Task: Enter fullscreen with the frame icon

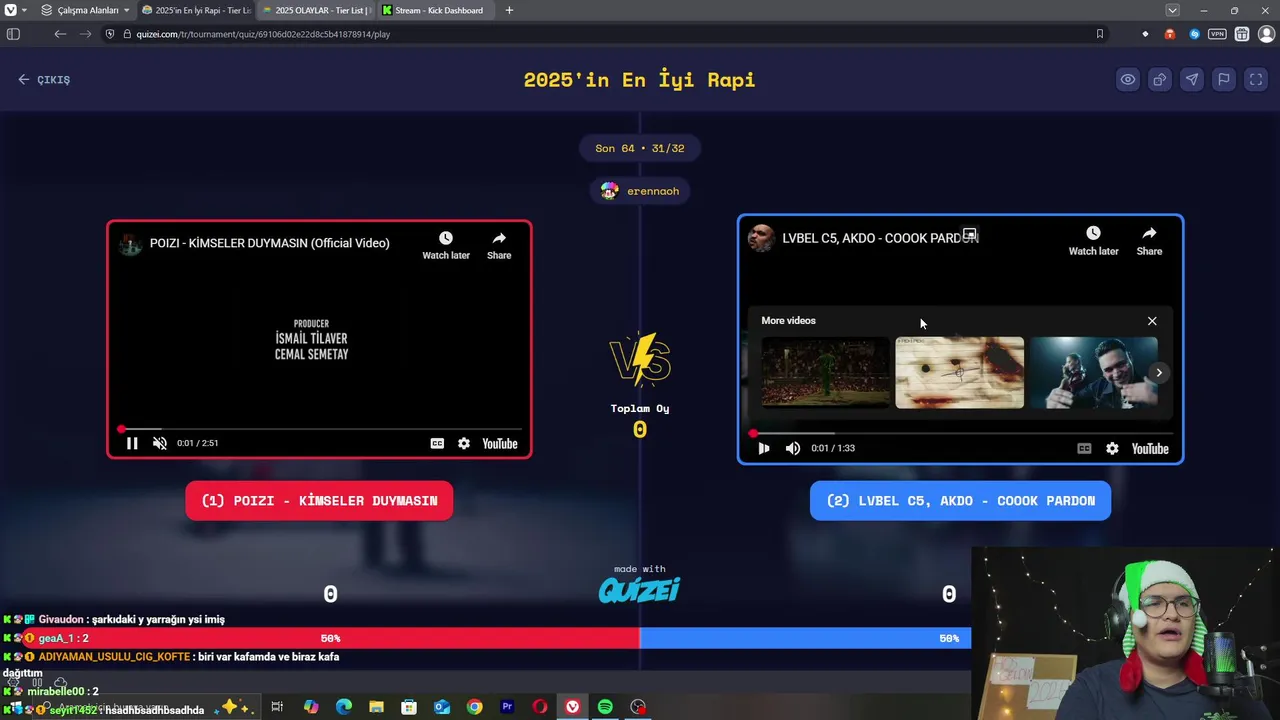Action: 1256,80
